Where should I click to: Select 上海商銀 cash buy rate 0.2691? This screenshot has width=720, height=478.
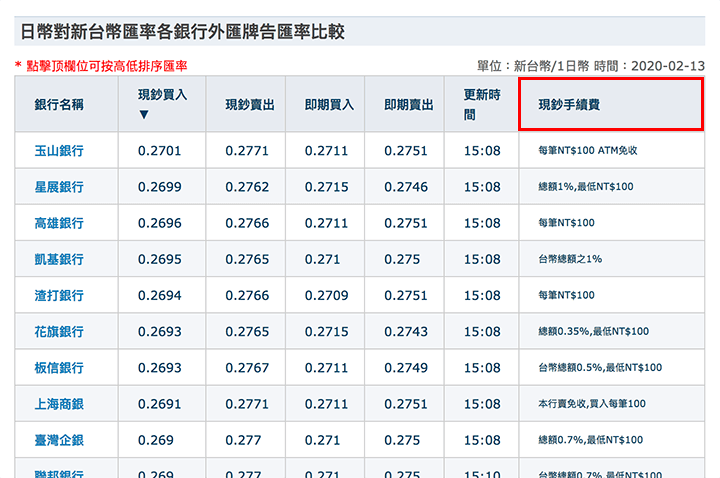tap(159, 404)
